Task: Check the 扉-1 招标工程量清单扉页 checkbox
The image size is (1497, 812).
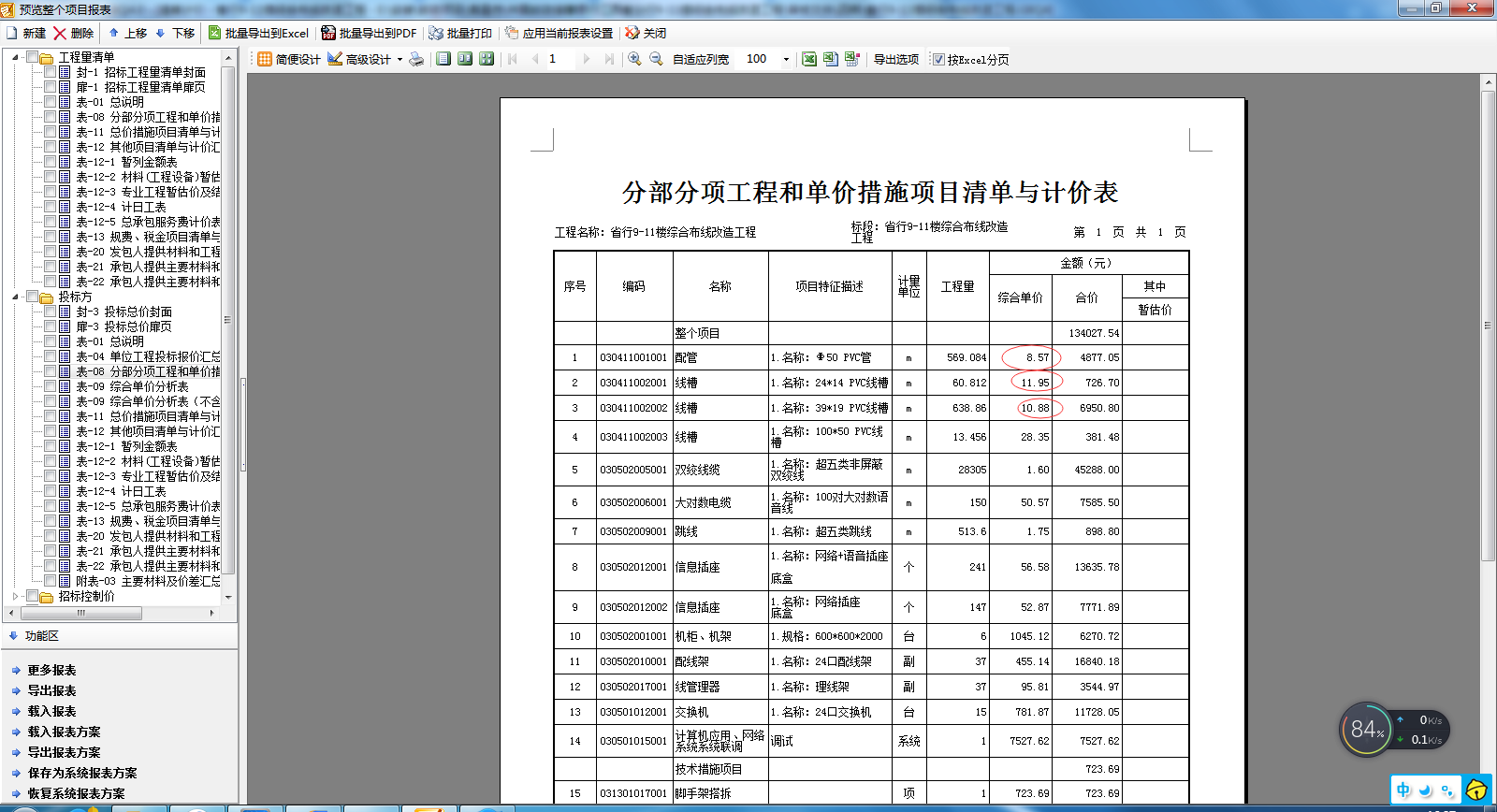Action: pyautogui.click(x=51, y=87)
